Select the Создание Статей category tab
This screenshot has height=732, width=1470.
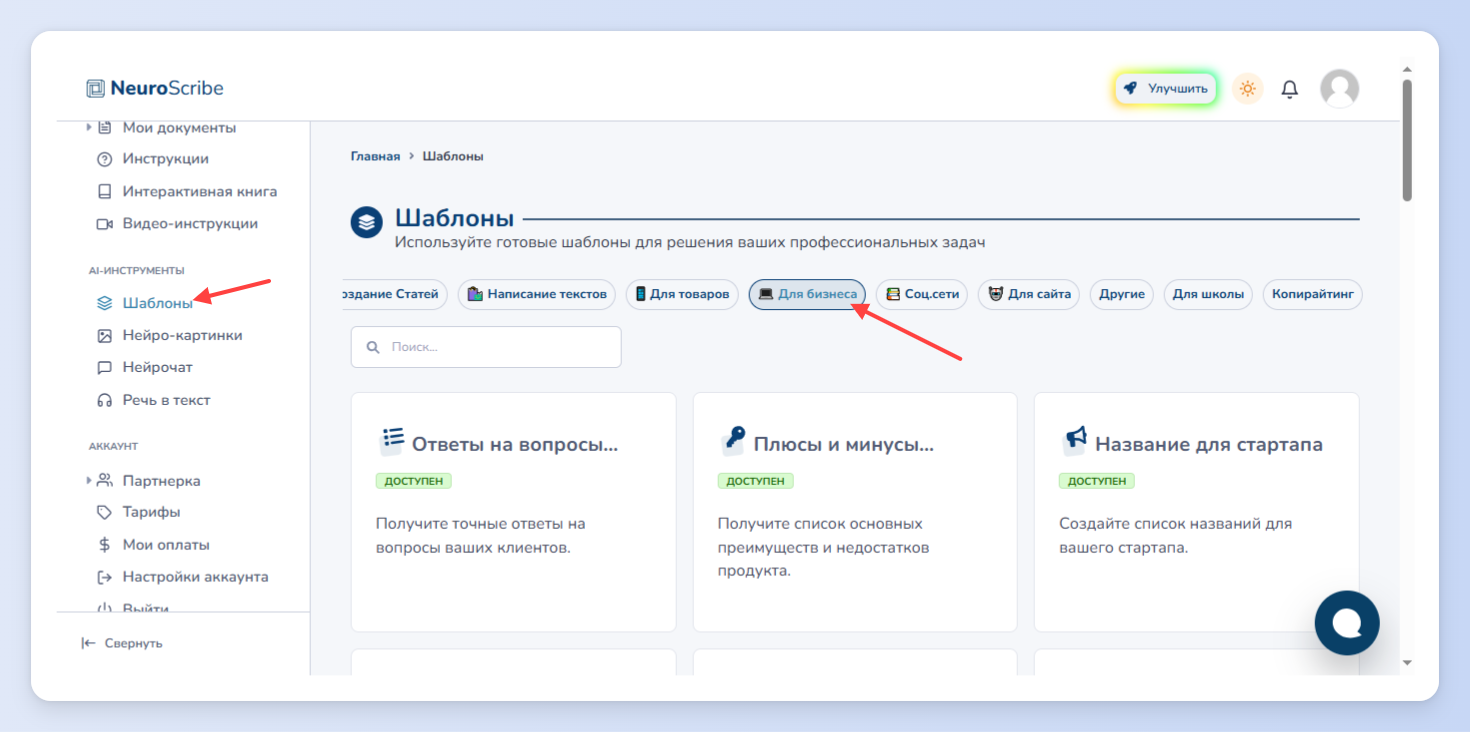[395, 294]
